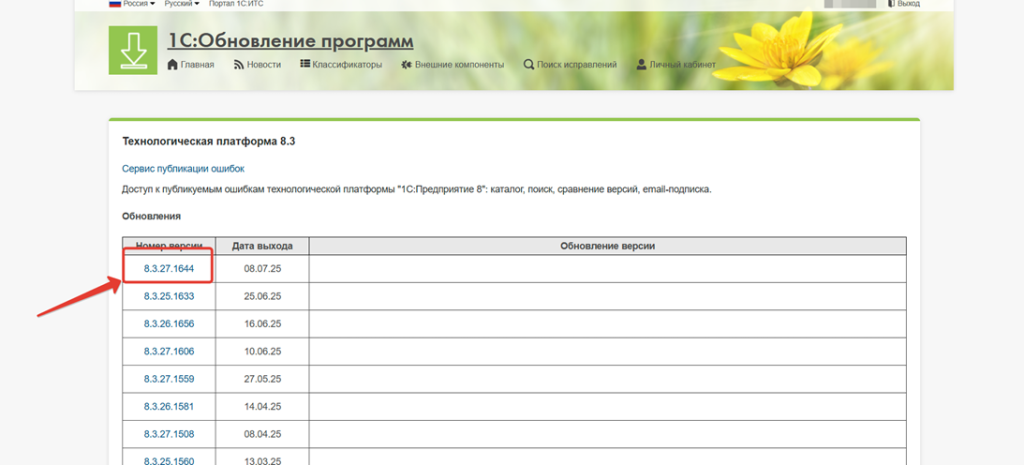Click the Дата выхода column header
Viewport: 1024px width, 465px height.
[x=263, y=246]
